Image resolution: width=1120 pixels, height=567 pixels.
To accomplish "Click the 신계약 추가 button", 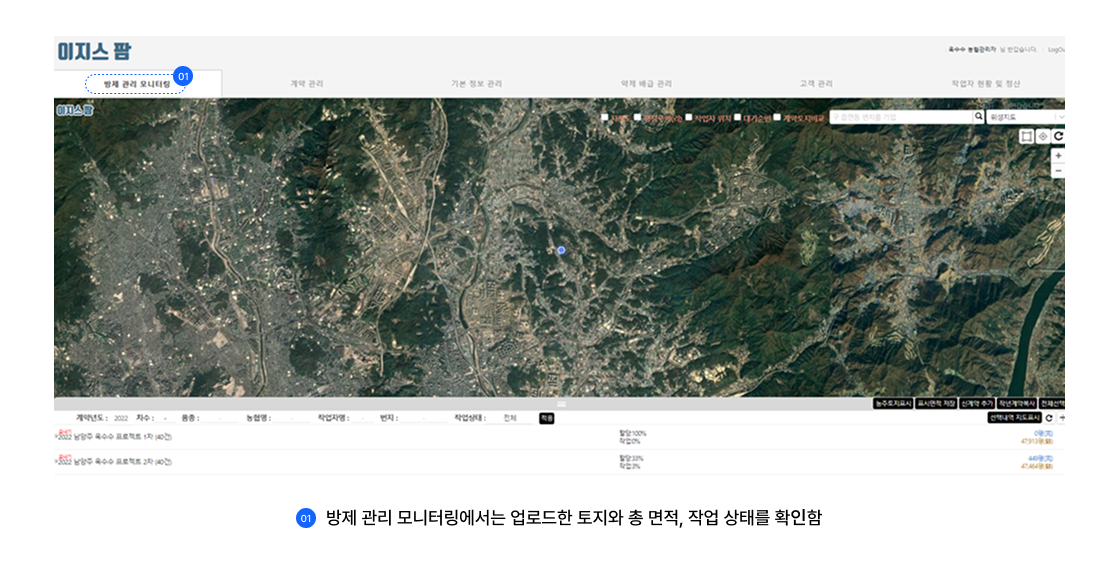I will click(x=976, y=403).
